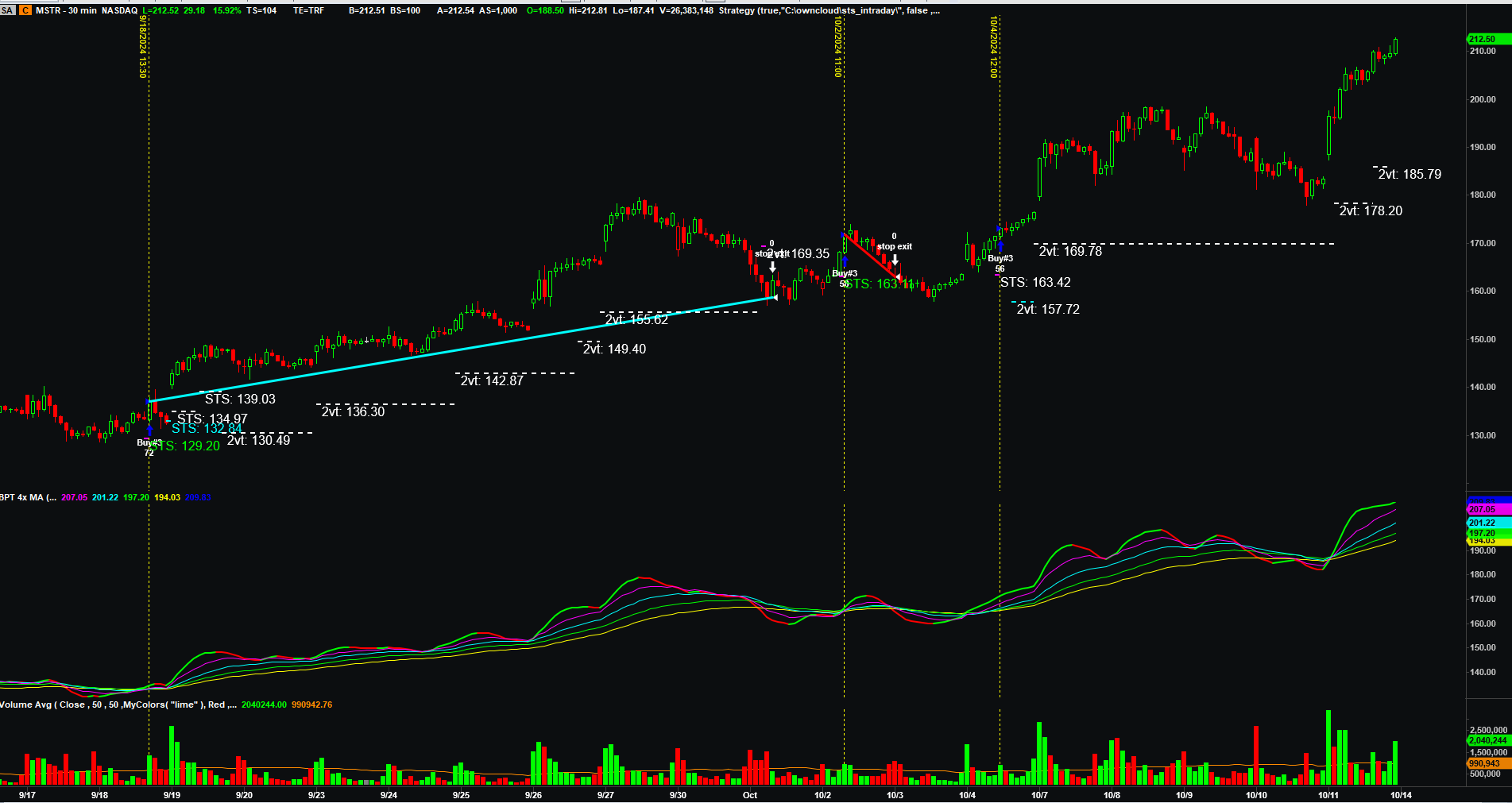
Task: Select the red trade line after 10/2
Action: click(871, 256)
